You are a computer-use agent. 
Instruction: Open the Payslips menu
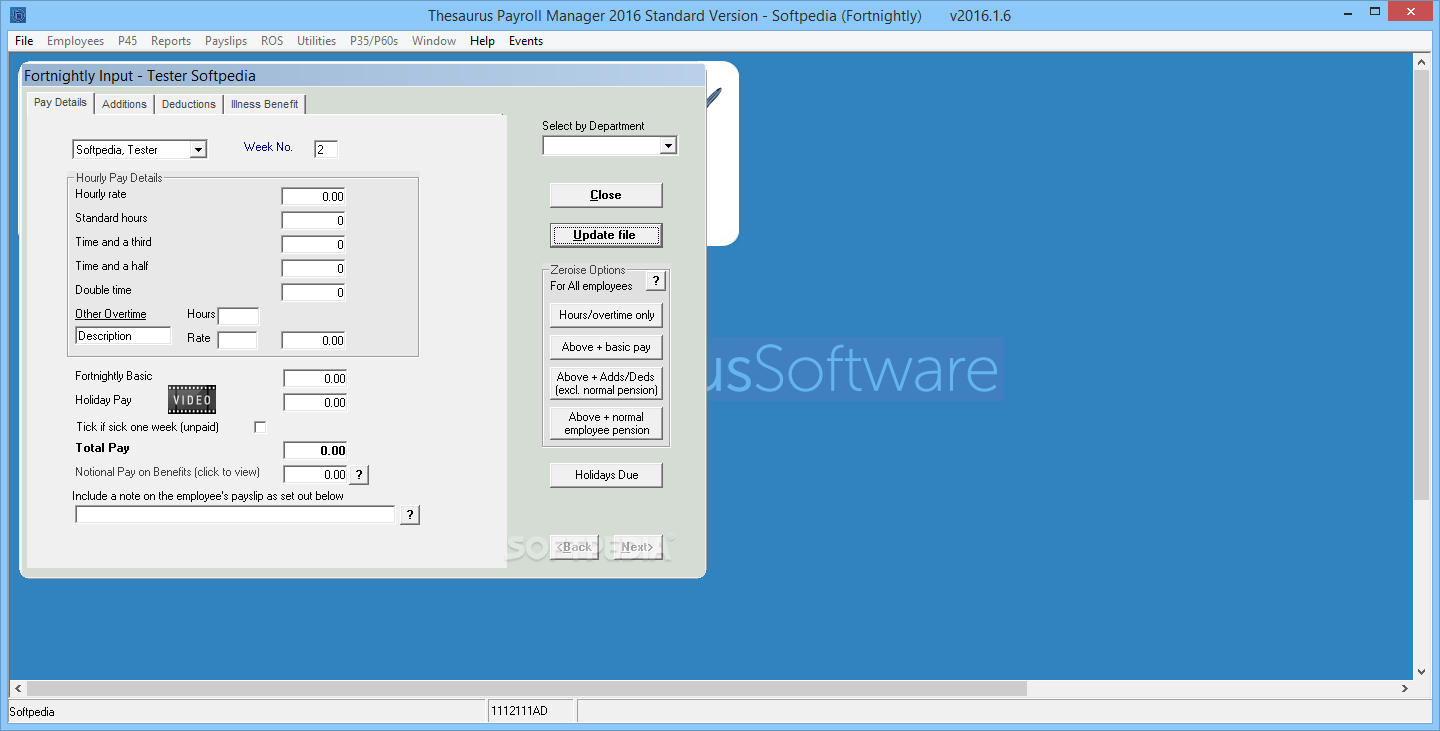pos(226,41)
